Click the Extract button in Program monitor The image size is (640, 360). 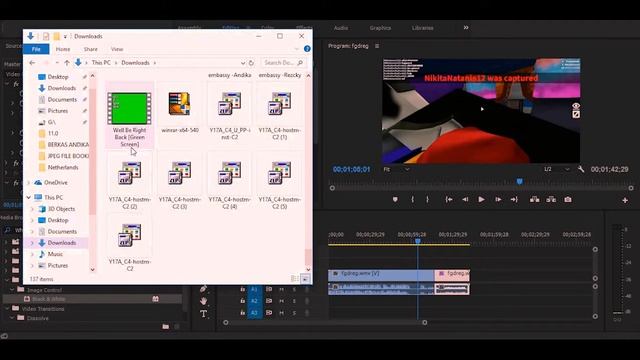(551, 200)
